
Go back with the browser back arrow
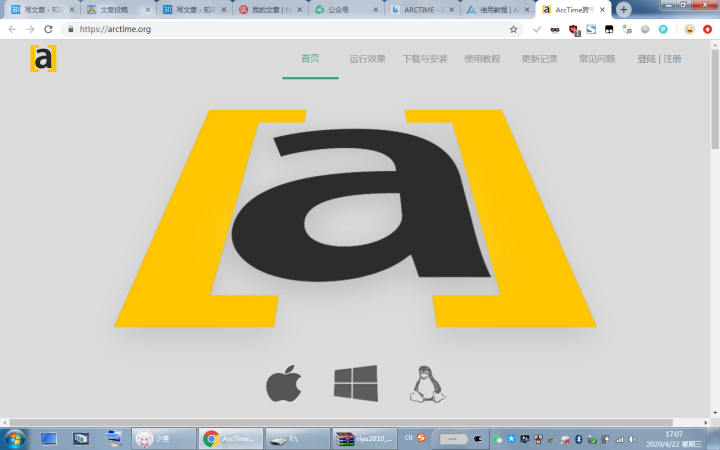(x=12, y=29)
